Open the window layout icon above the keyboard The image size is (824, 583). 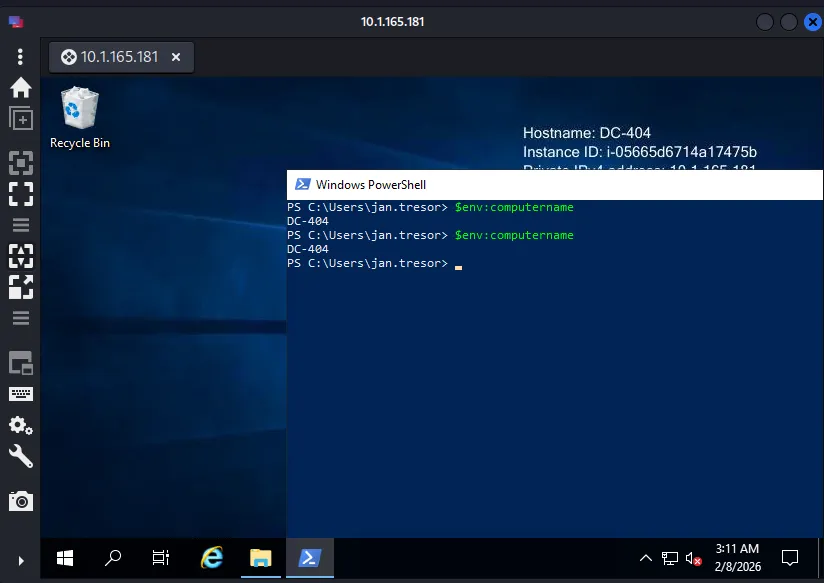click(20, 362)
